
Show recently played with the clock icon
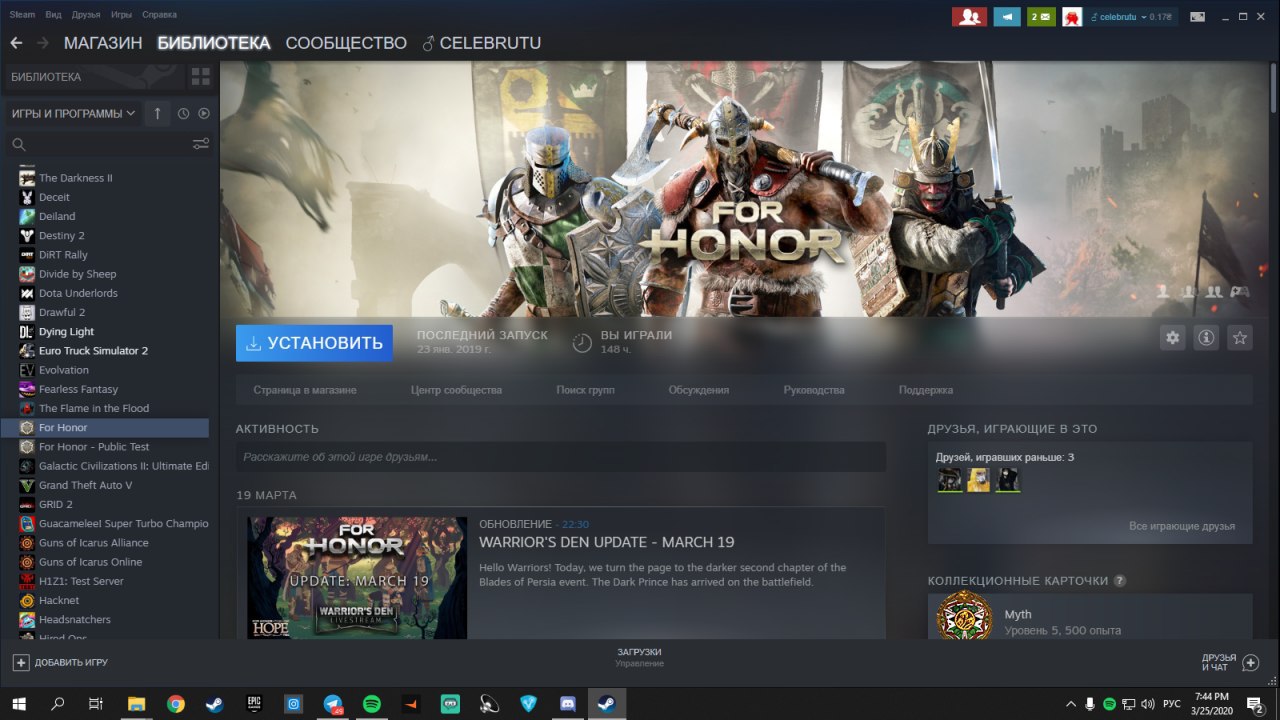pyautogui.click(x=184, y=114)
